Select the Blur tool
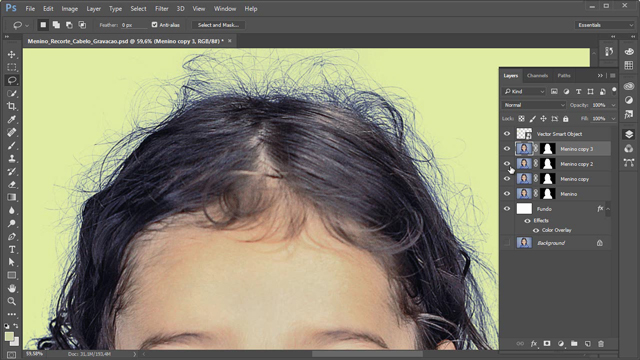Viewport: 640px width, 360px height. [x=11, y=211]
